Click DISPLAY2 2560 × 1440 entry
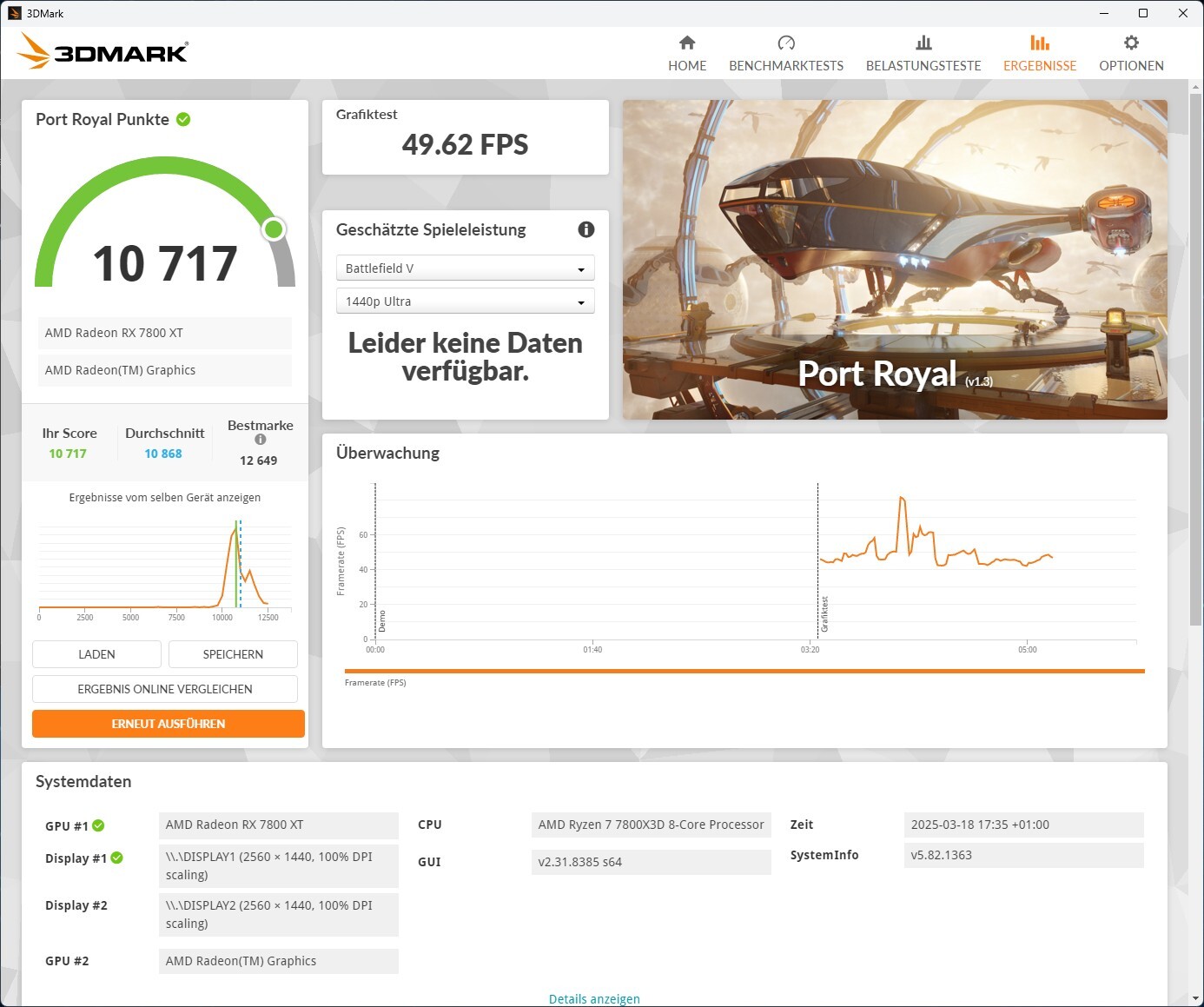The height and width of the screenshot is (1007, 1204). 279,915
